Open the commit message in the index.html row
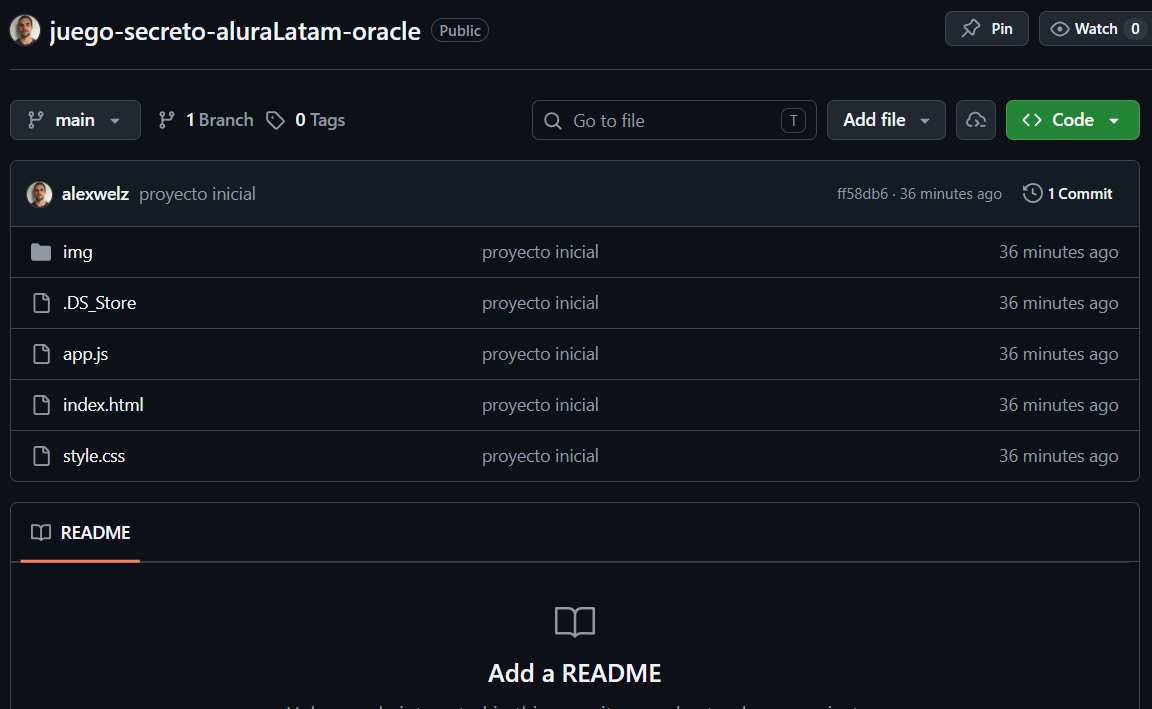 click(x=540, y=405)
